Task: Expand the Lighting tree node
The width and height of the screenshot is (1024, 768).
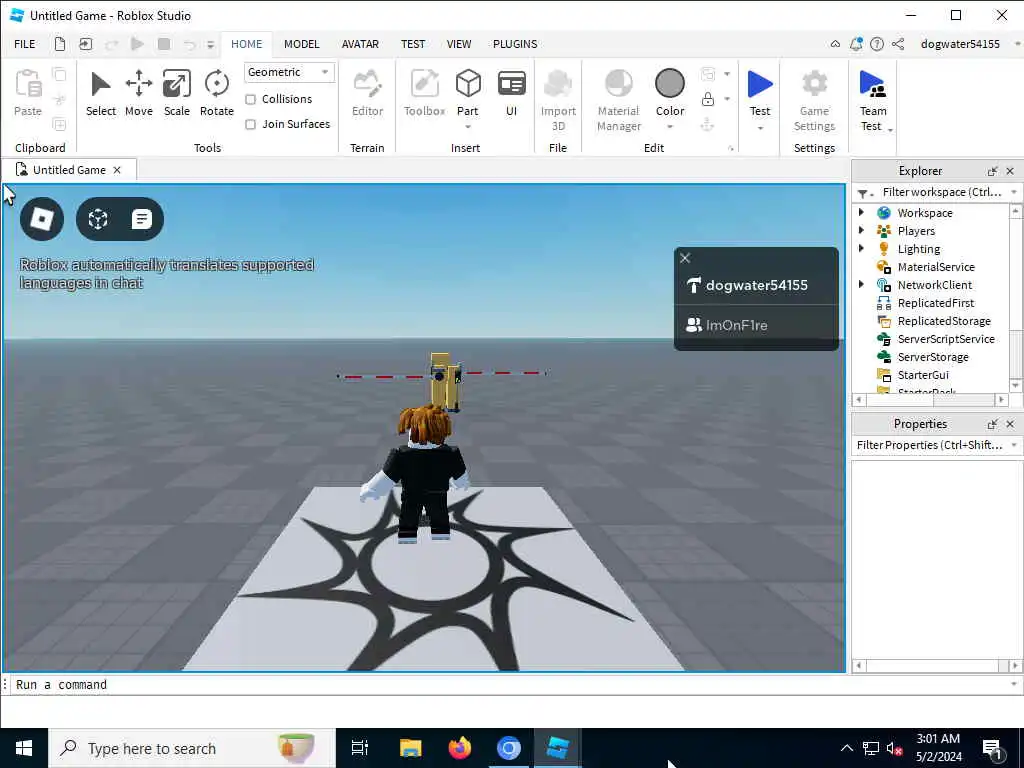Action: click(861, 248)
